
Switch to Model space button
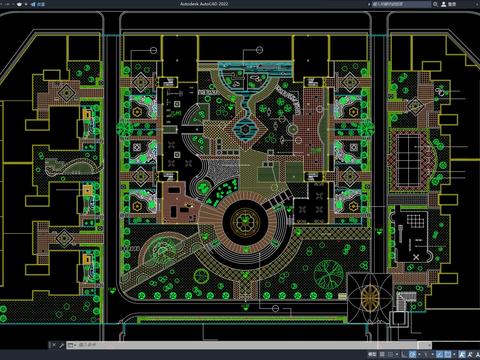pos(372,354)
